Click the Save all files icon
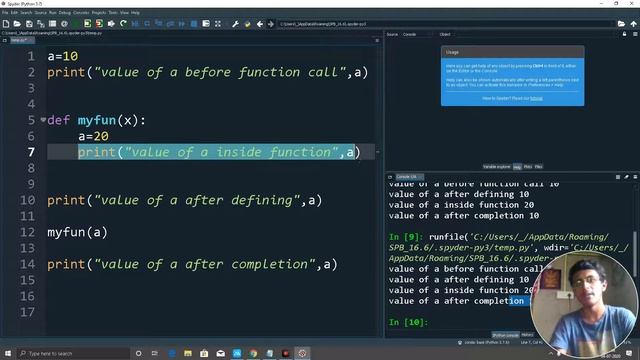This screenshot has width=640, height=360. pos(41,24)
